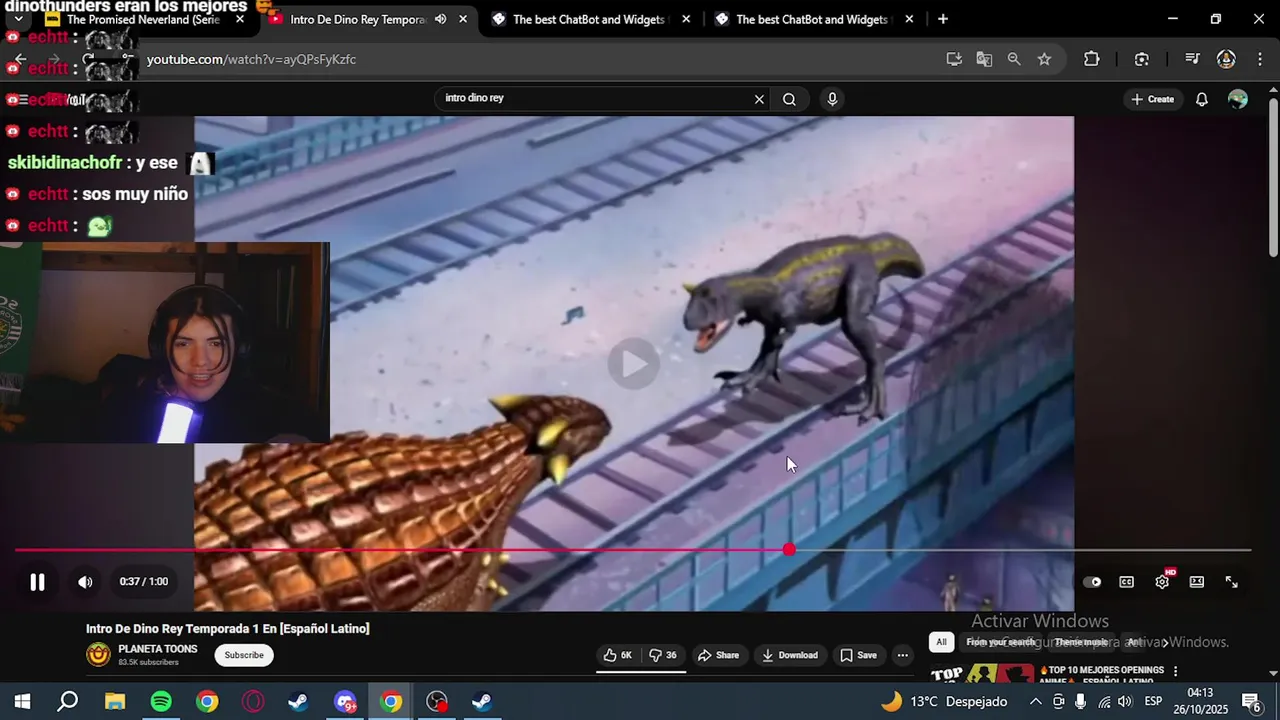Start voice search with the microphone
1280x720 pixels.
(832, 99)
